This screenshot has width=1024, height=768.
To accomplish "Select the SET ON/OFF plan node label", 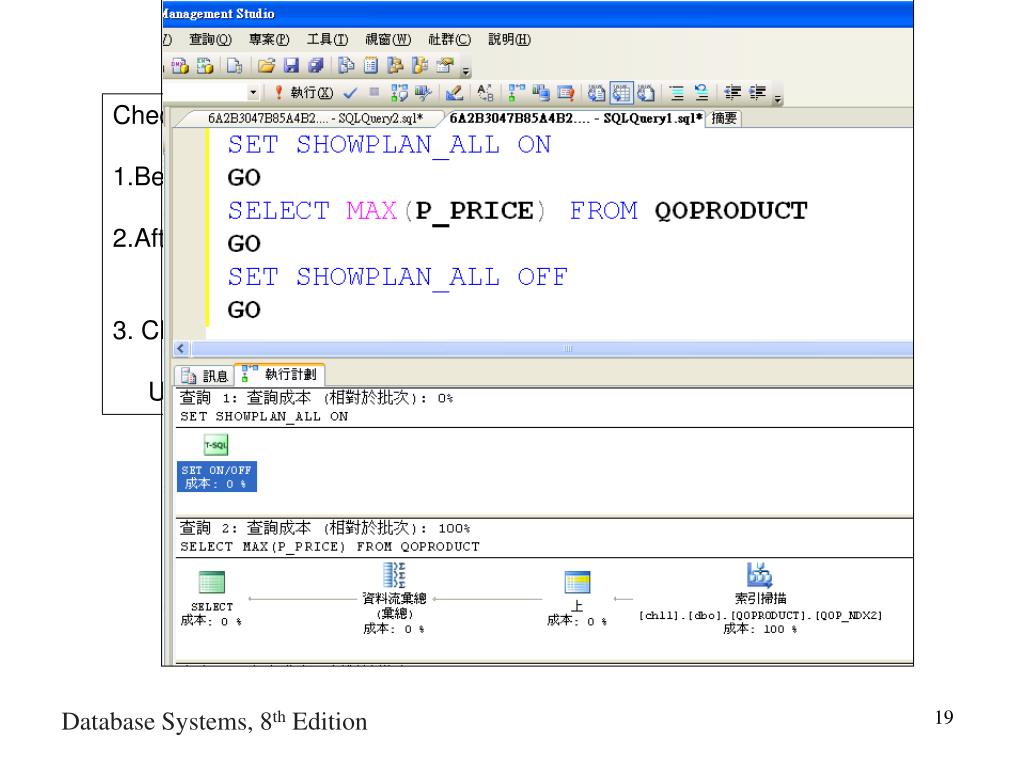I will point(217,477).
